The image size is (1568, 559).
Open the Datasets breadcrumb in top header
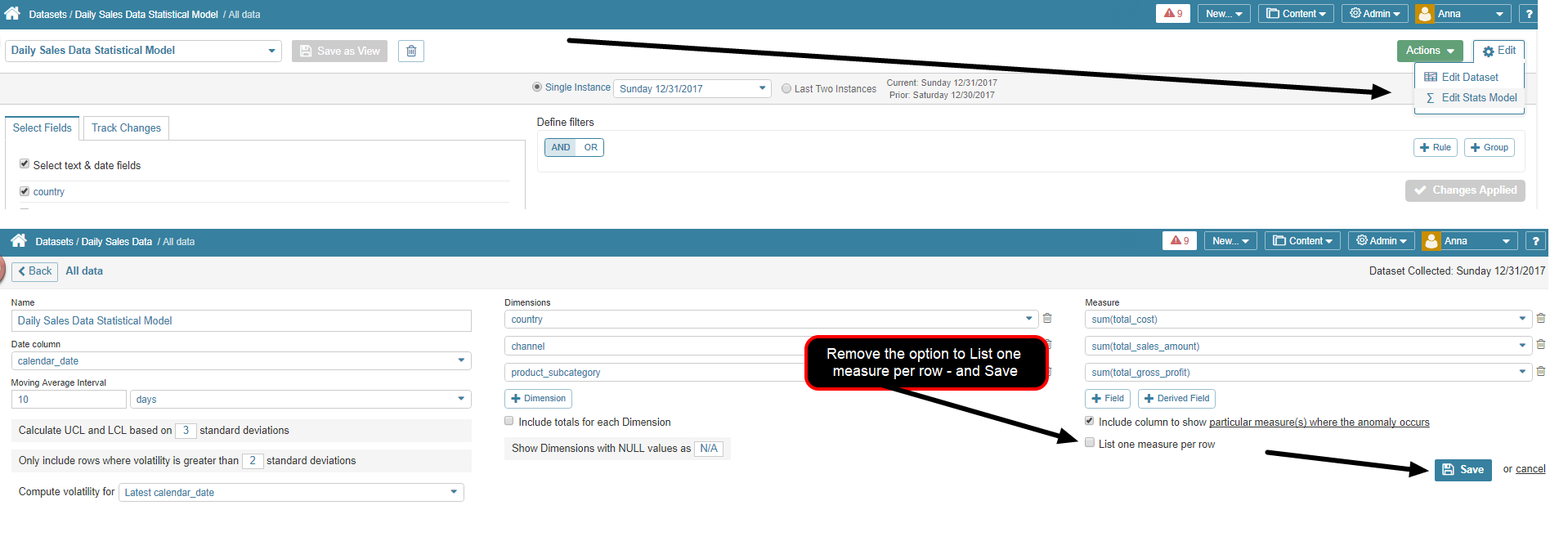tap(48, 14)
